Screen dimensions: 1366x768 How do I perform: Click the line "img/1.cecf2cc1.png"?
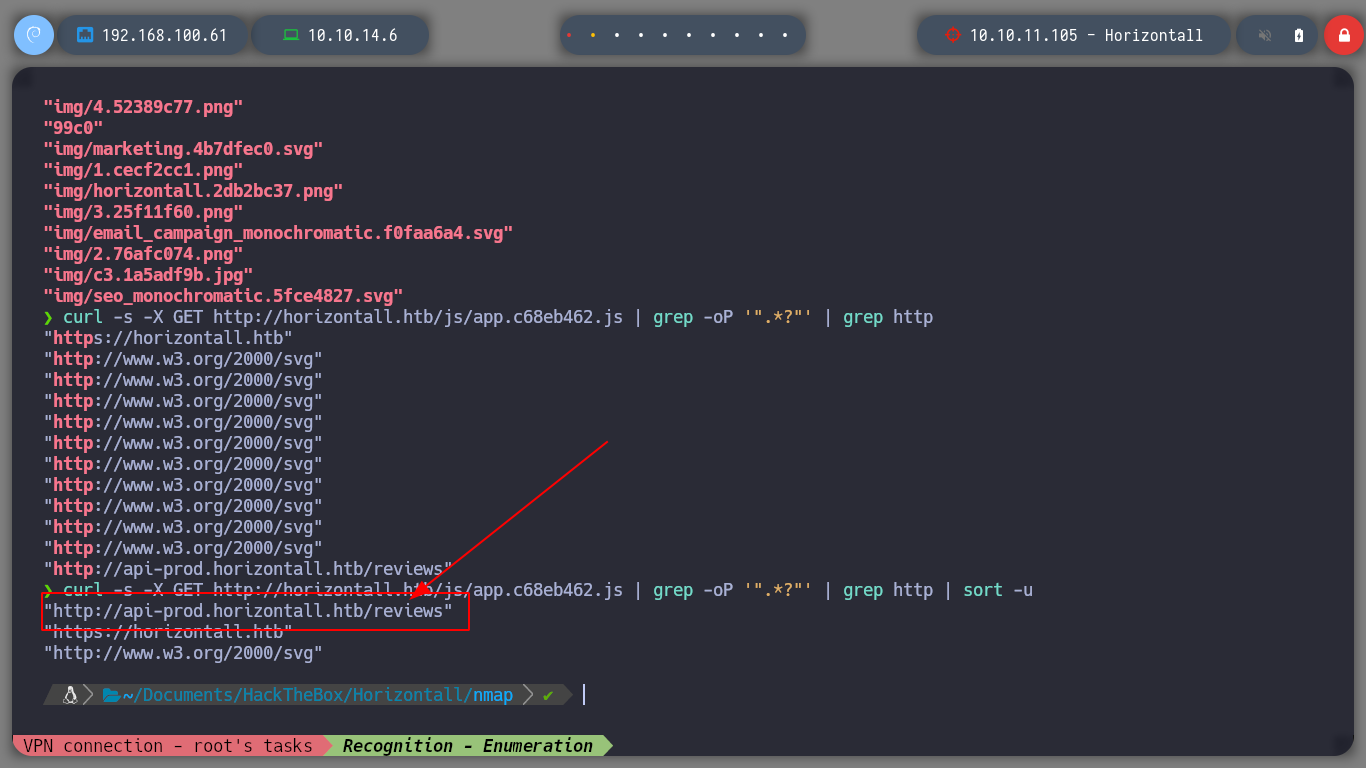point(143,170)
